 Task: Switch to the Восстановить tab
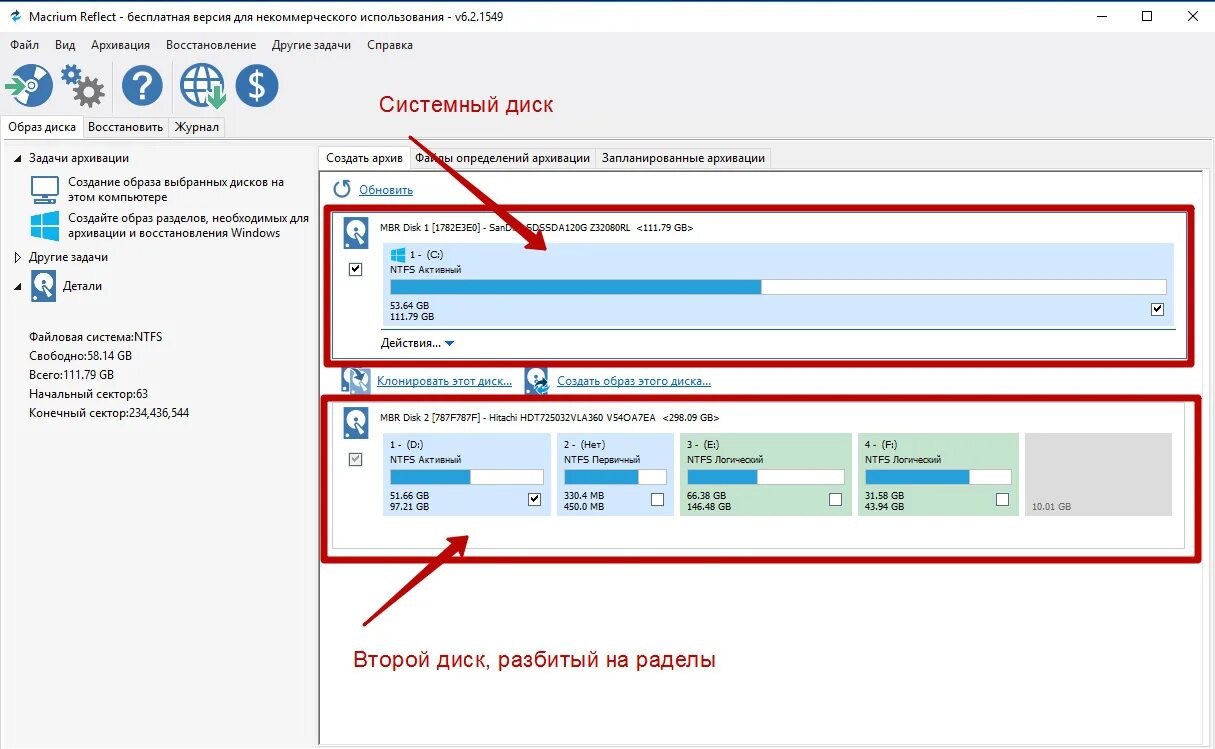pos(125,127)
